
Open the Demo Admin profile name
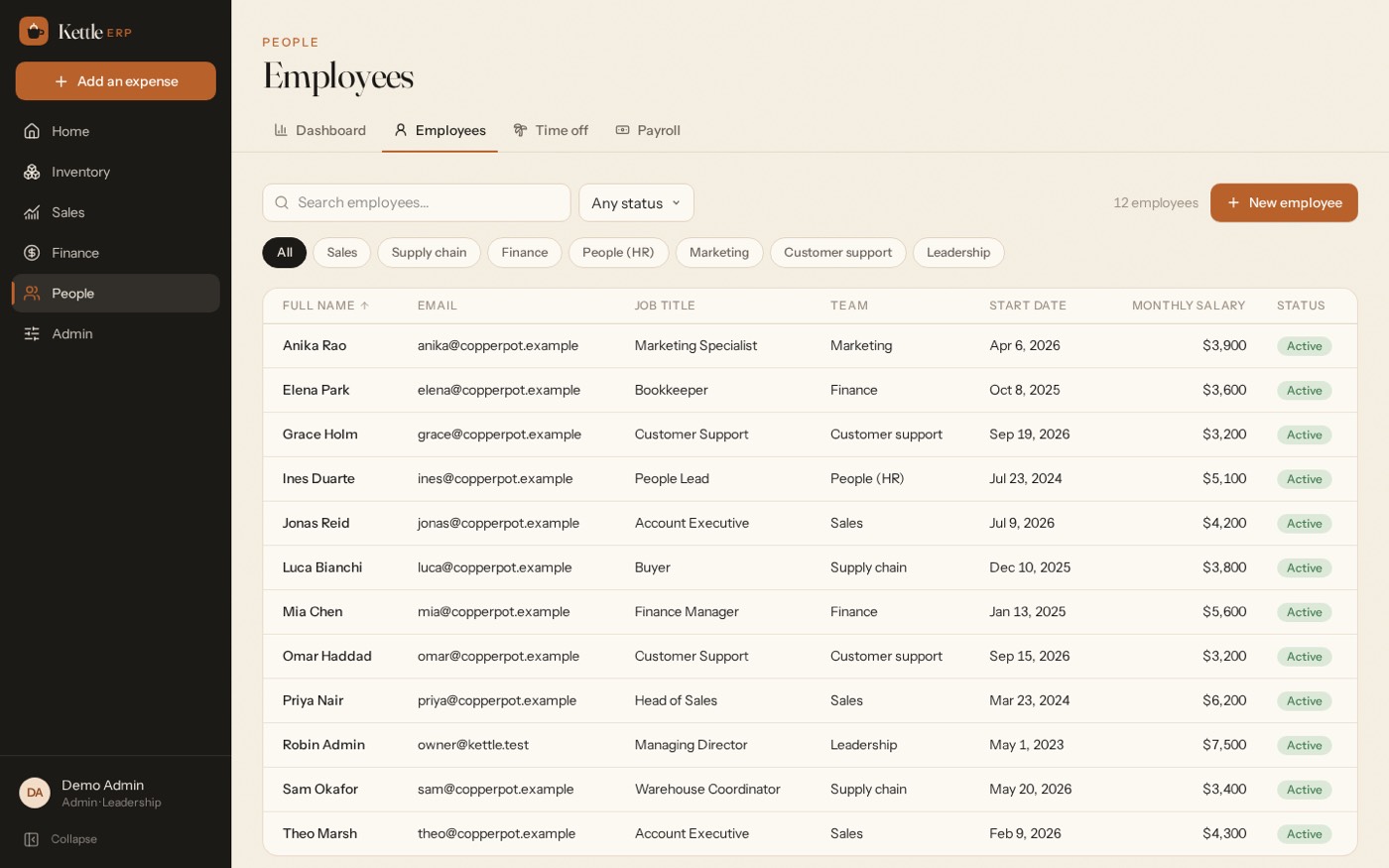click(103, 785)
